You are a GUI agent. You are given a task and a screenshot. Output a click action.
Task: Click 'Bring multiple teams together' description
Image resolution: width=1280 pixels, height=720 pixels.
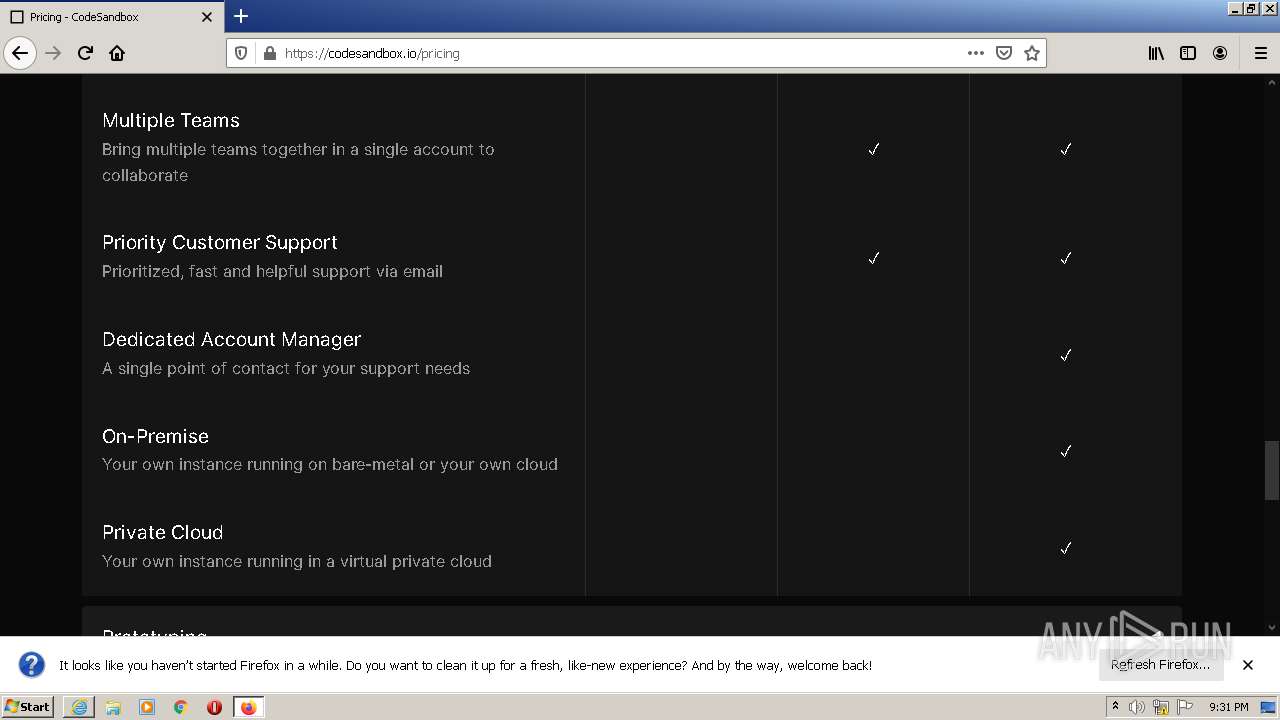298,162
